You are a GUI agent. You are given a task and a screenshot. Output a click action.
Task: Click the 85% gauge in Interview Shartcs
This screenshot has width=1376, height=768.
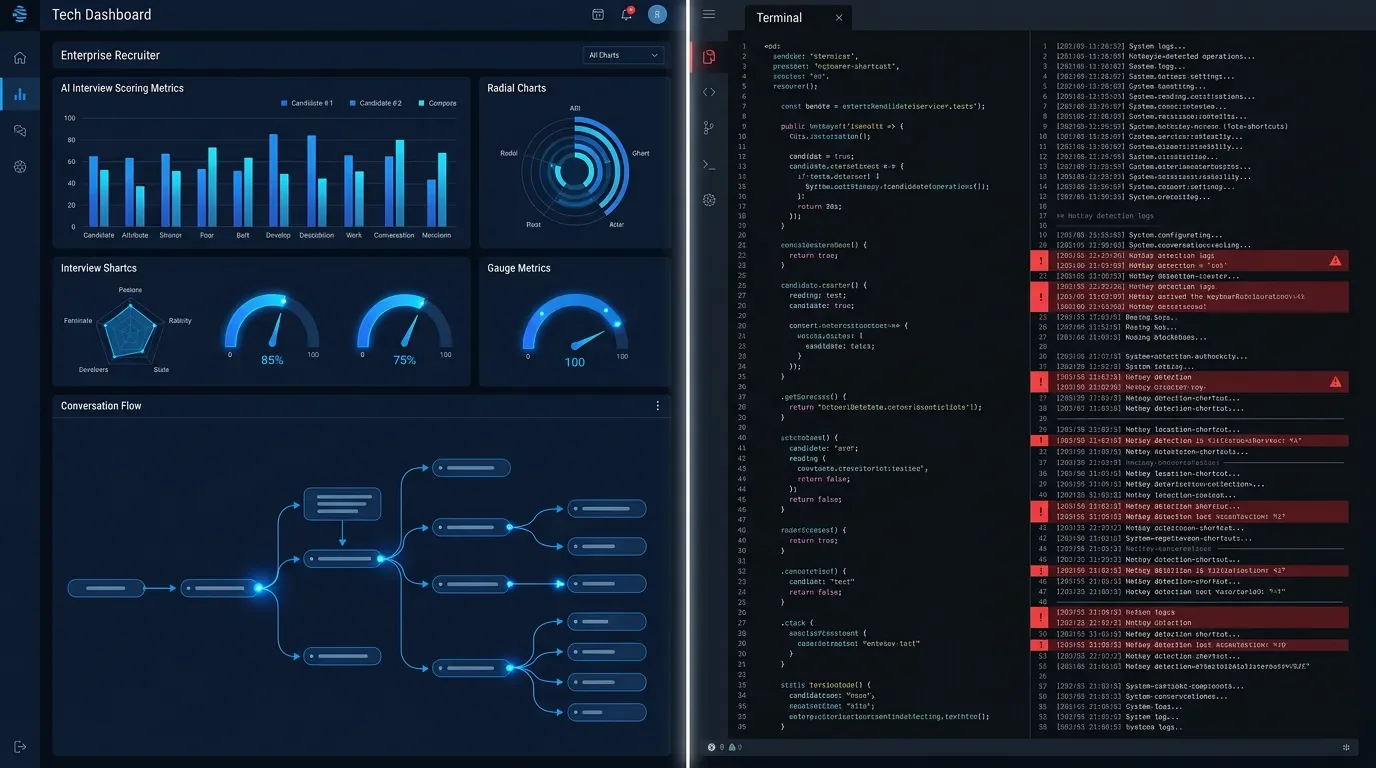tap(272, 330)
